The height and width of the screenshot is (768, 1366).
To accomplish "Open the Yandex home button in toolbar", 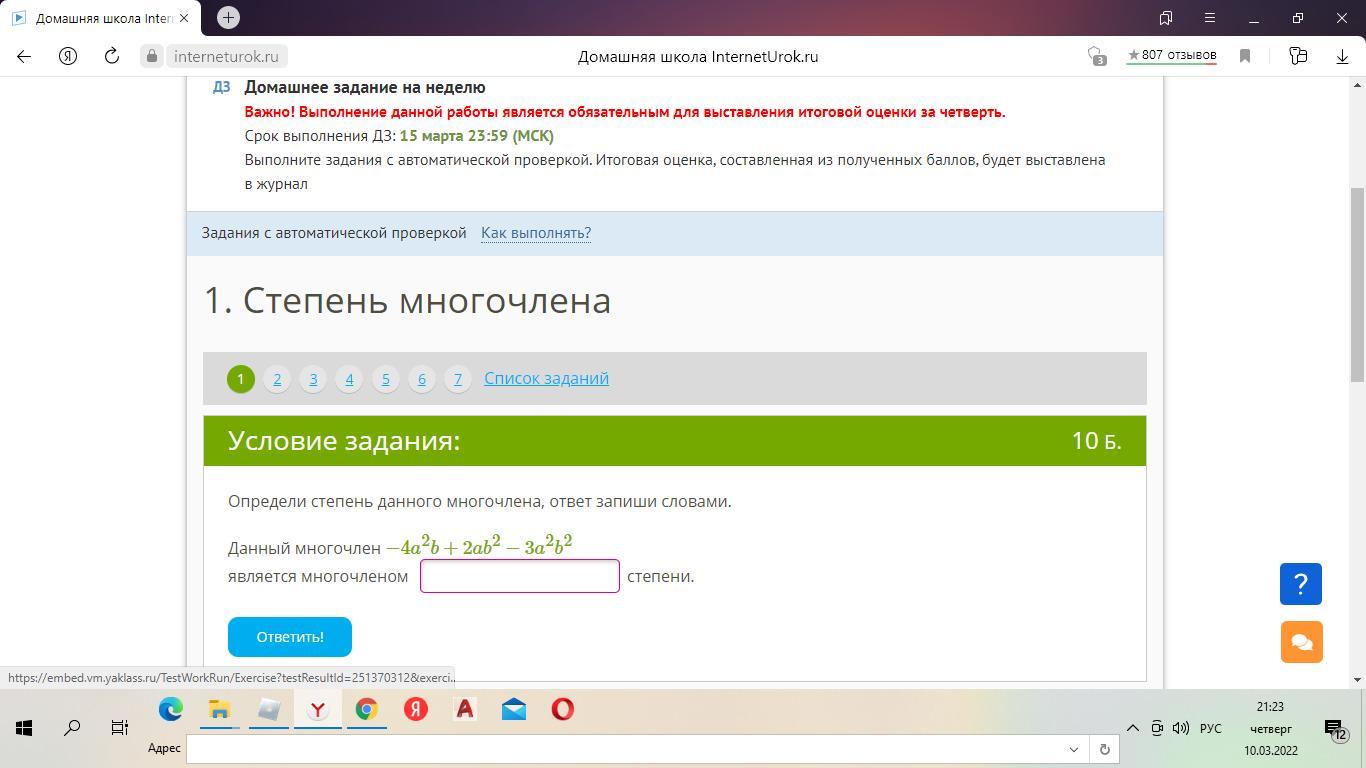I will point(68,57).
